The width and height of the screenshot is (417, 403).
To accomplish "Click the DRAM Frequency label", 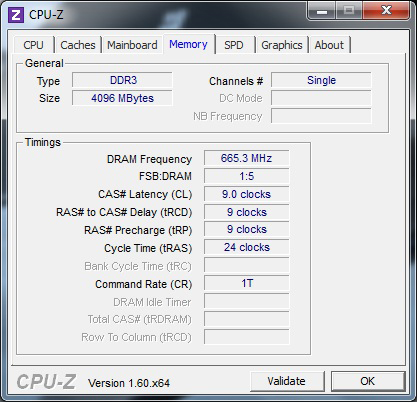I will 149,159.
